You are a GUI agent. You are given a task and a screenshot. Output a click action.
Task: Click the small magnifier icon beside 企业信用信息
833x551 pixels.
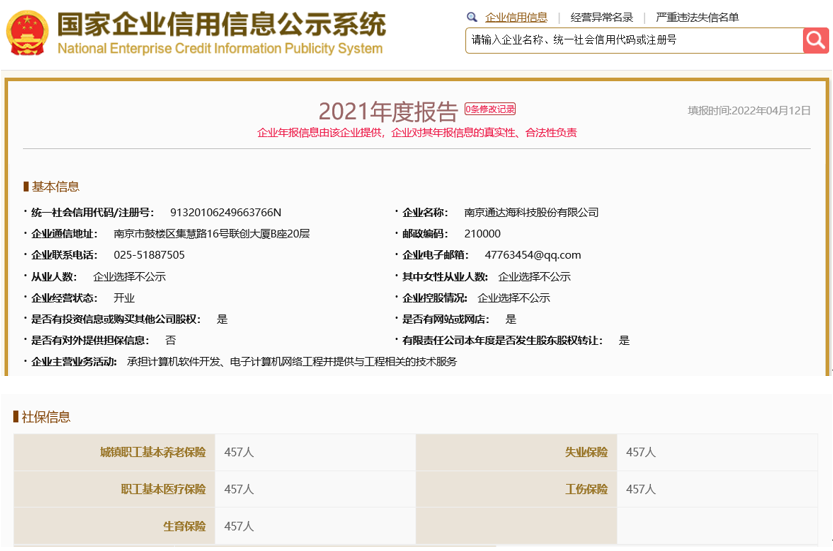click(x=471, y=17)
